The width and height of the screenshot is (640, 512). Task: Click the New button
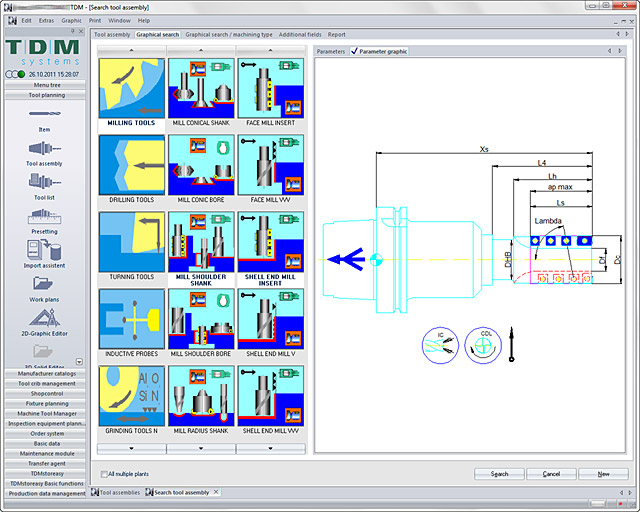(x=603, y=474)
